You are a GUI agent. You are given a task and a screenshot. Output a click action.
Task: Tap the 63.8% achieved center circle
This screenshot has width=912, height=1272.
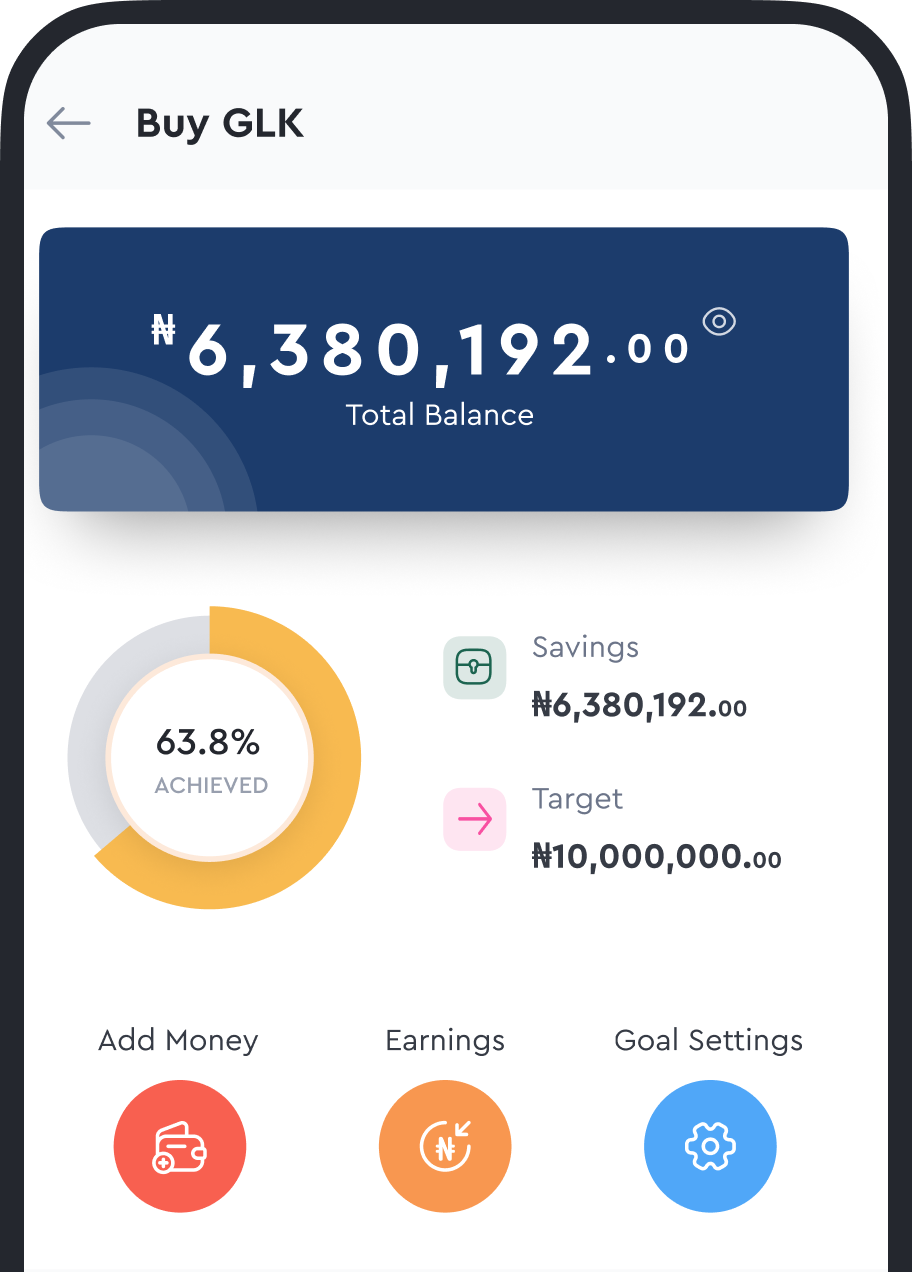pos(210,758)
